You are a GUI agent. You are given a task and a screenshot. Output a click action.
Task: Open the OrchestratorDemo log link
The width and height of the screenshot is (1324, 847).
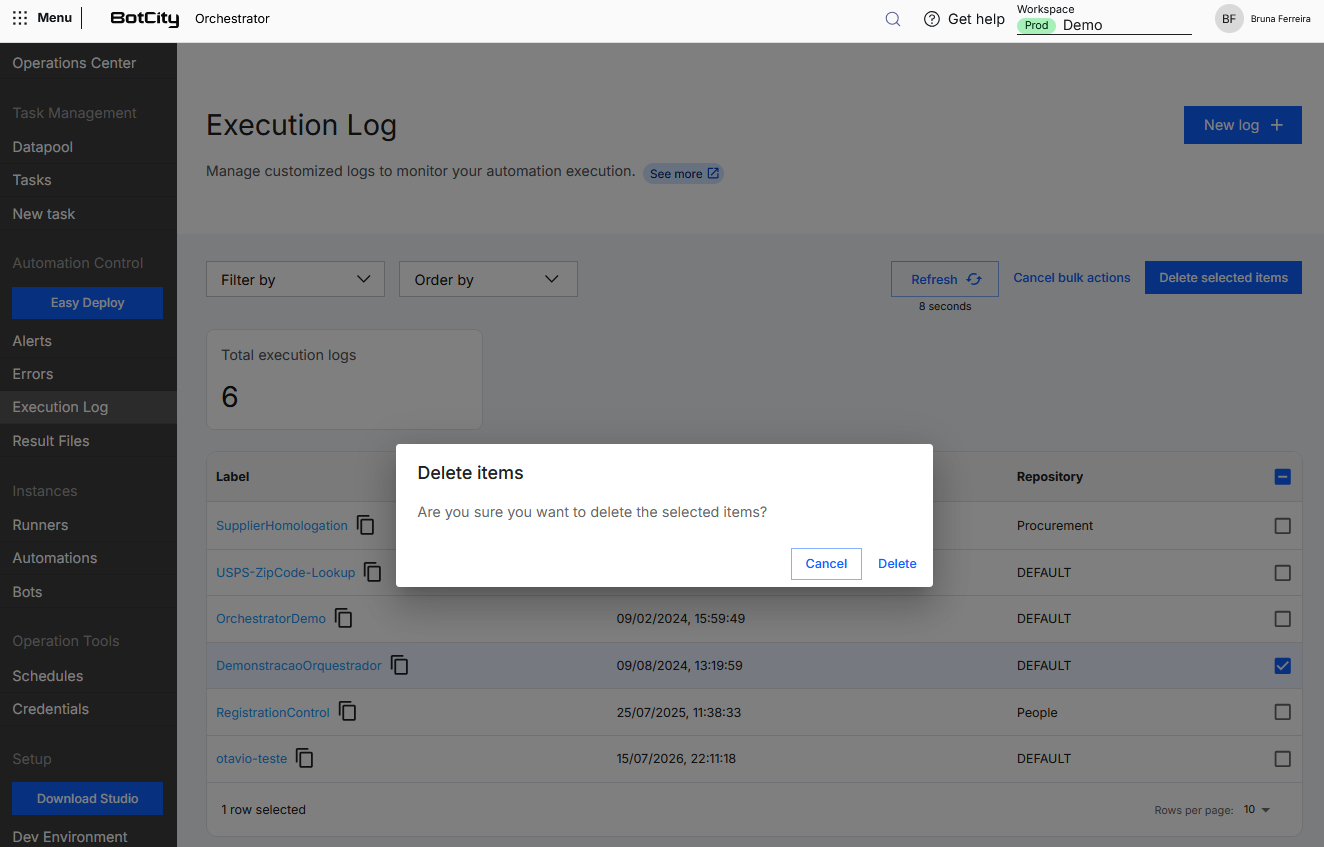[271, 618]
